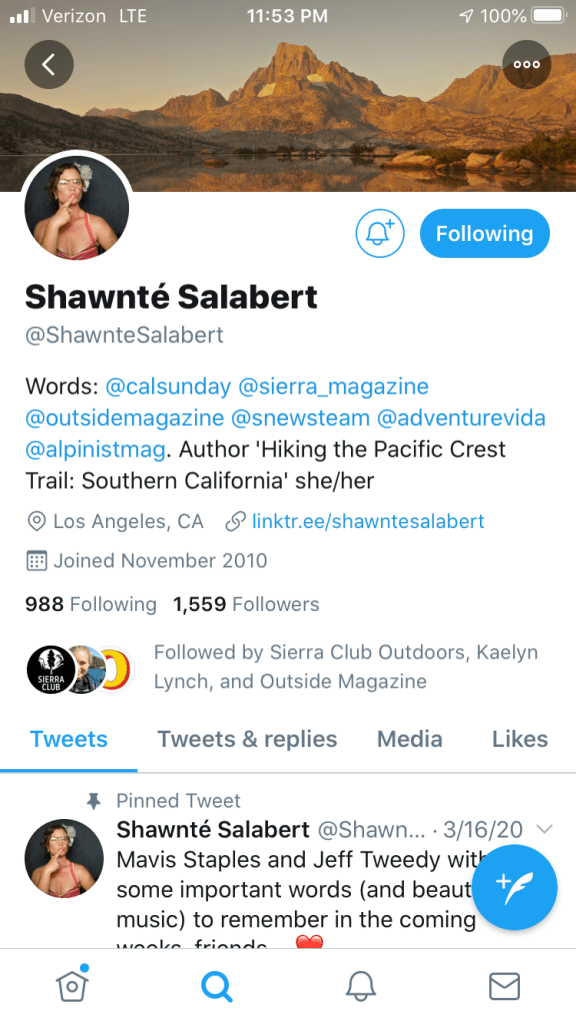Enable tweet notifications with the bell-plus icon
576x1024 pixels.
380,233
